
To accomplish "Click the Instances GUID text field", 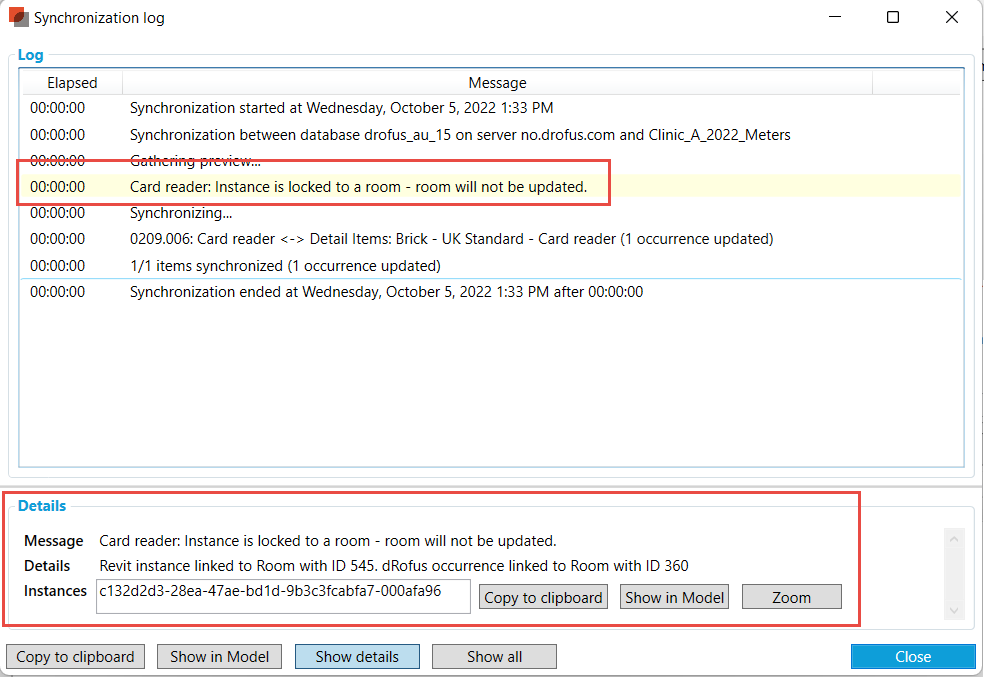I will [x=283, y=591].
